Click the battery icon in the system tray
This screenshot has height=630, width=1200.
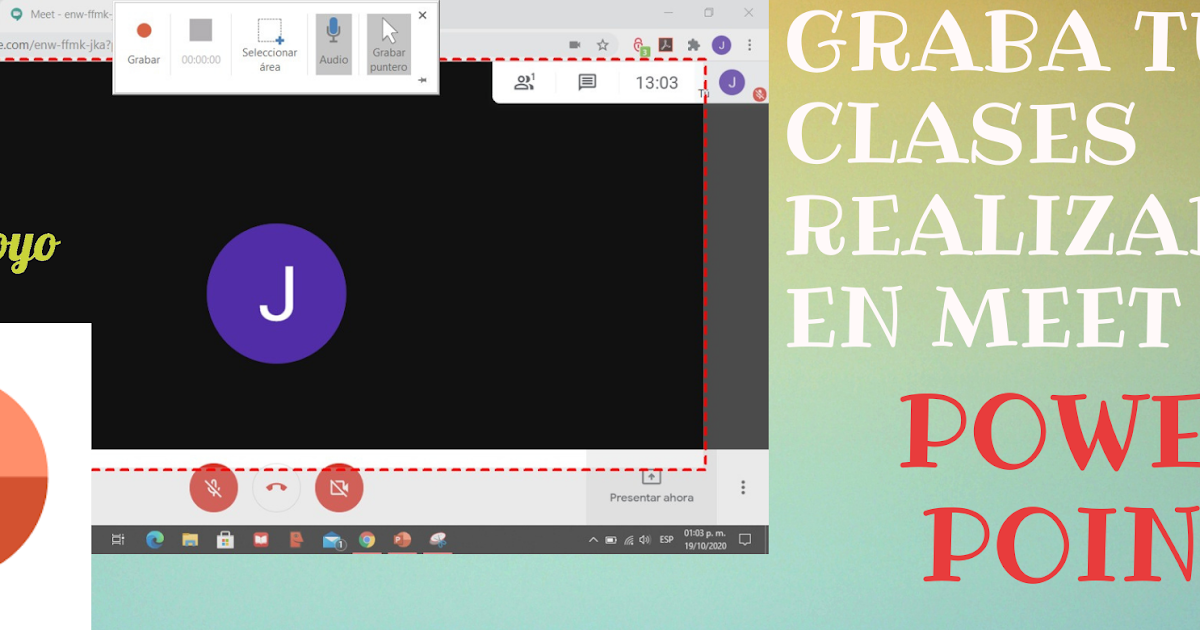612,540
